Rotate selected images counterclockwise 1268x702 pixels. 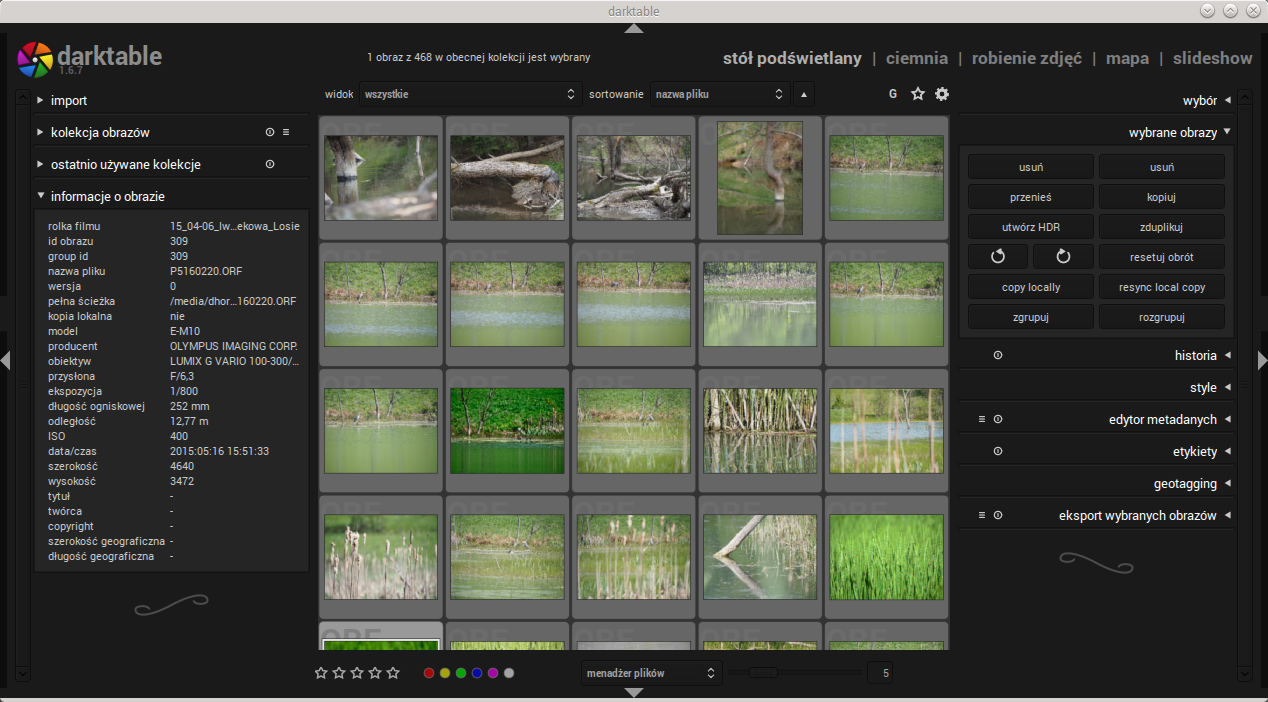(998, 257)
